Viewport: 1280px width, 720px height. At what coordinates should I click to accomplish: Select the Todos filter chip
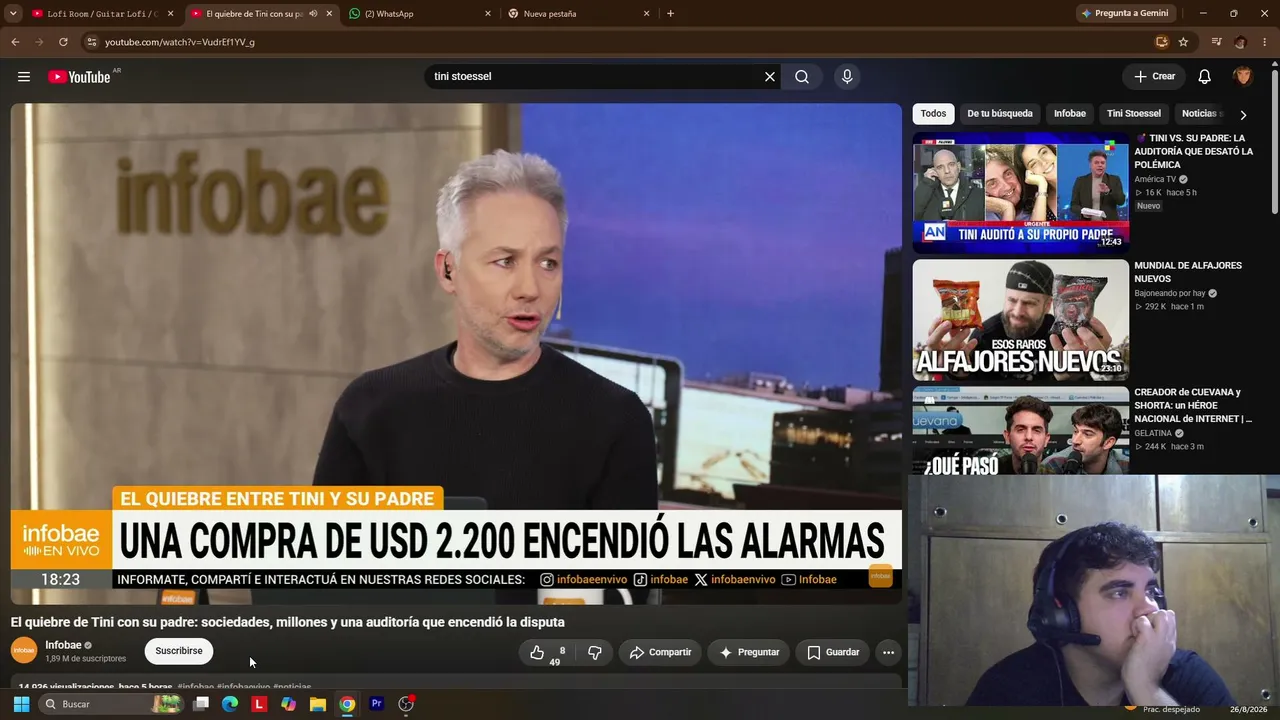click(x=933, y=114)
